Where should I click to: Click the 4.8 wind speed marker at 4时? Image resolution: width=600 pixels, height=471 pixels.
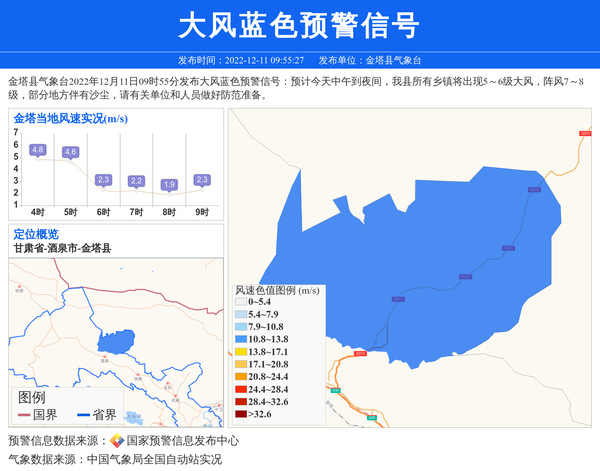click(38, 150)
